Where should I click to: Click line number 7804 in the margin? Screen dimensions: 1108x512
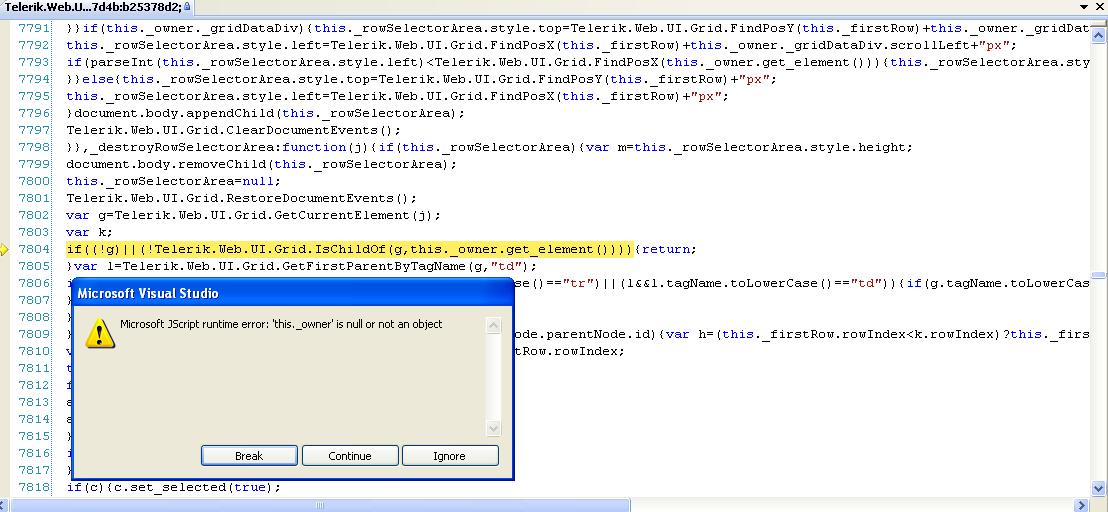34,249
